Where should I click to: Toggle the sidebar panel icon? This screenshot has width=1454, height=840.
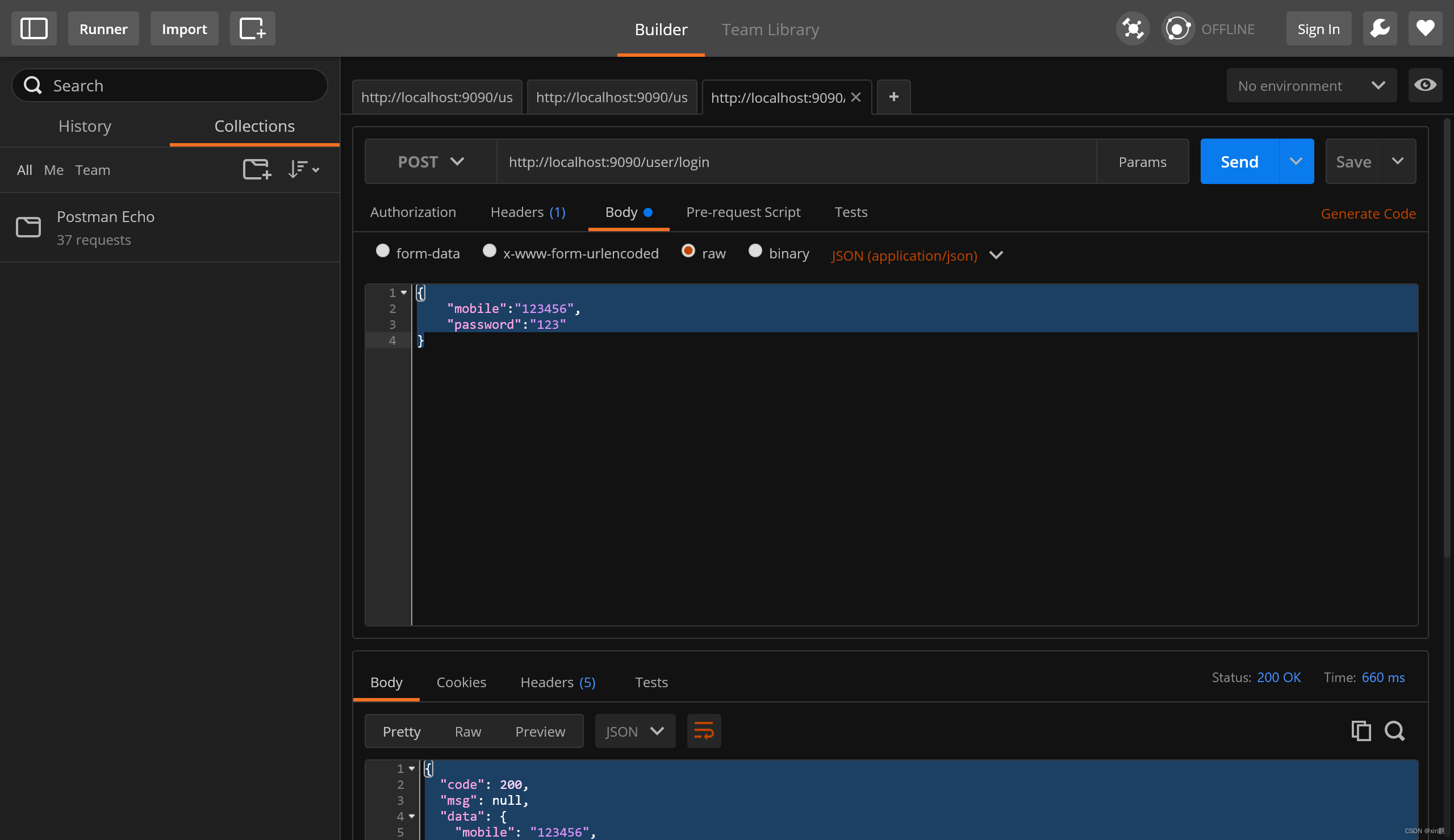pos(33,28)
